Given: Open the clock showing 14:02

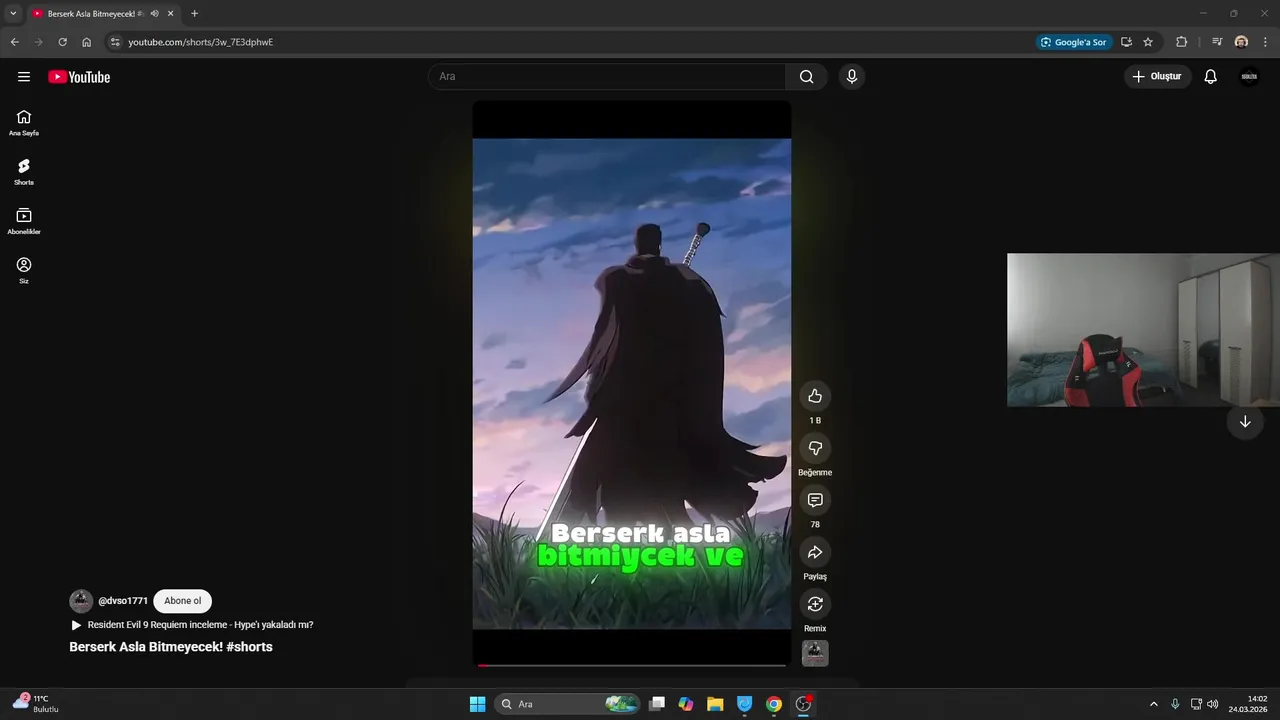Looking at the screenshot, I should 1249,704.
